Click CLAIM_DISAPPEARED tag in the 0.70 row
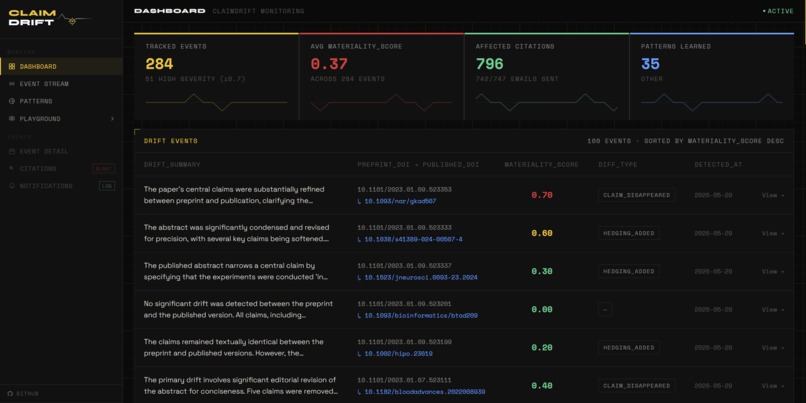This screenshot has width=806, height=403. tap(636, 195)
